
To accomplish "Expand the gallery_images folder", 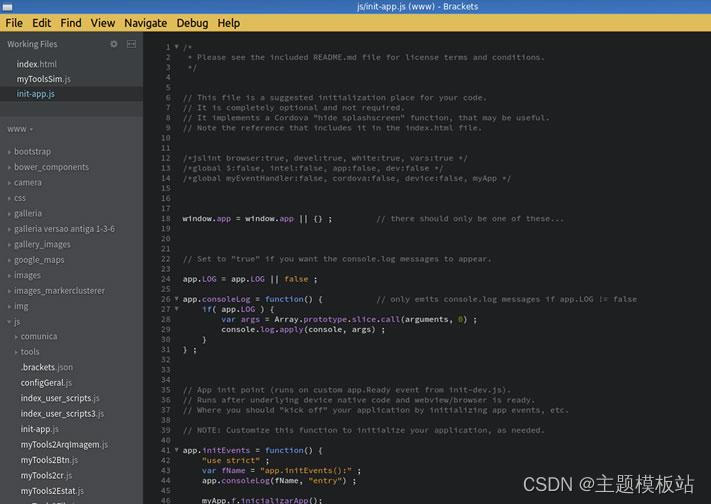I will tap(42, 245).
